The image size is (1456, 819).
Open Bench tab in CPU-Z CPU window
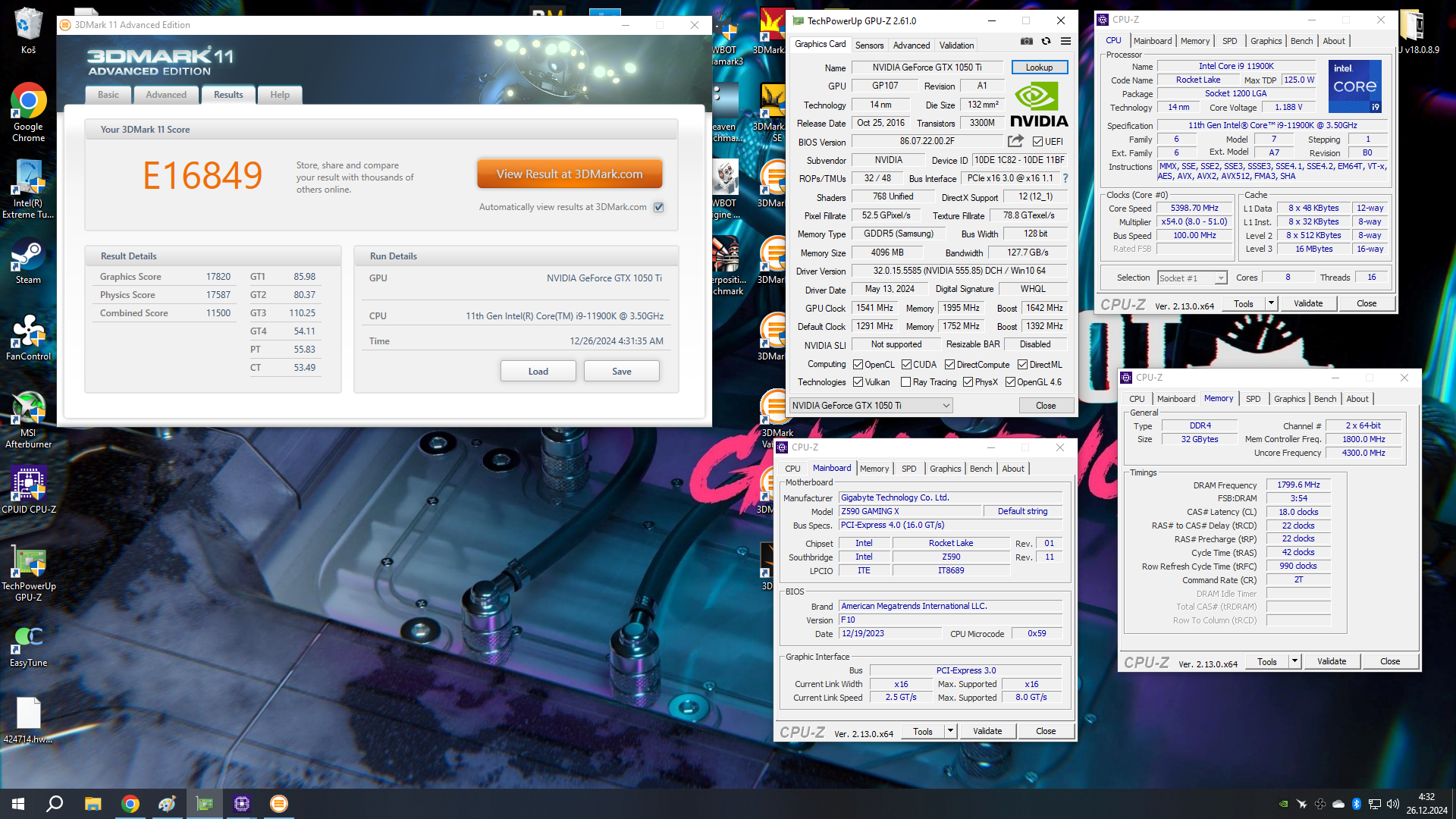1301,41
